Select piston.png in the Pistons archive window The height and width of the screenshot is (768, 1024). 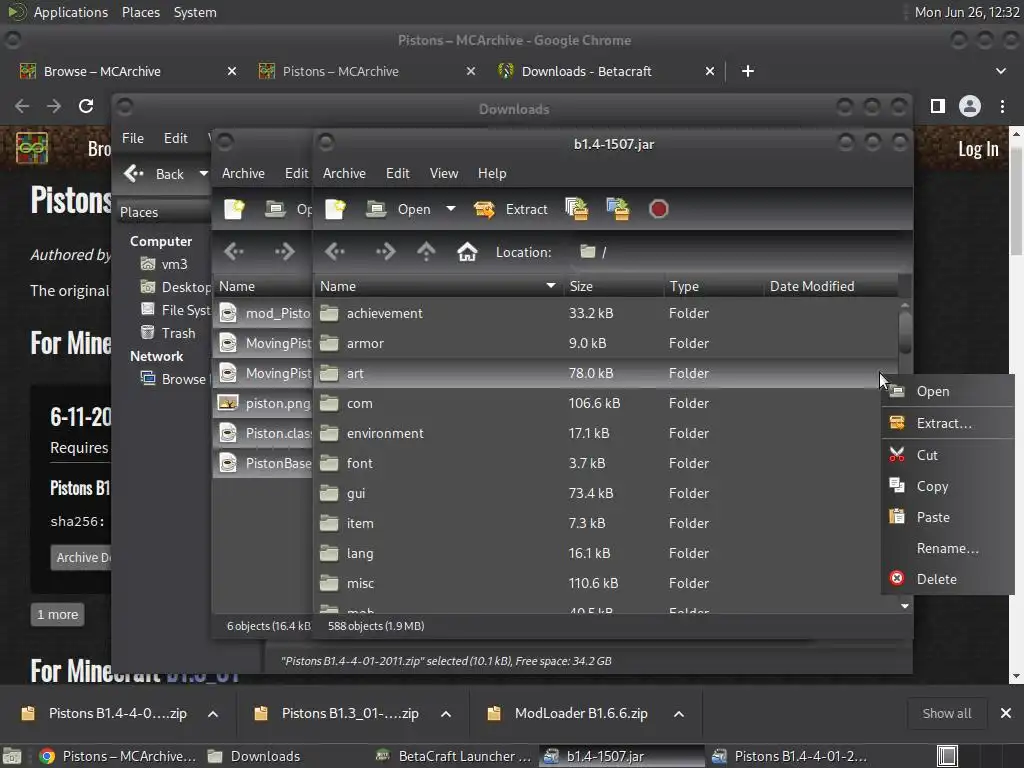[x=264, y=403]
